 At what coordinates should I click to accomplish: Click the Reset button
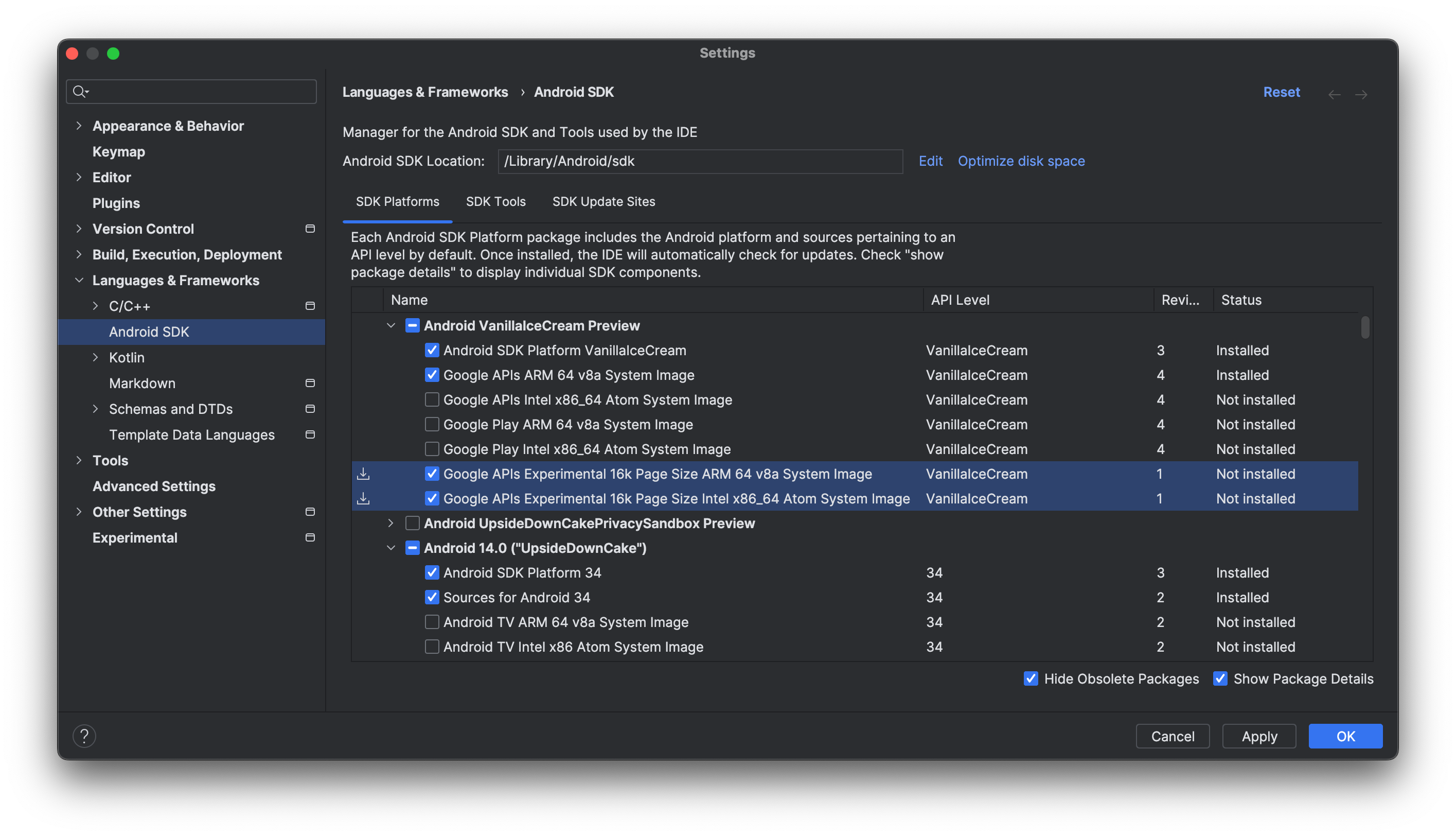tap(1282, 91)
